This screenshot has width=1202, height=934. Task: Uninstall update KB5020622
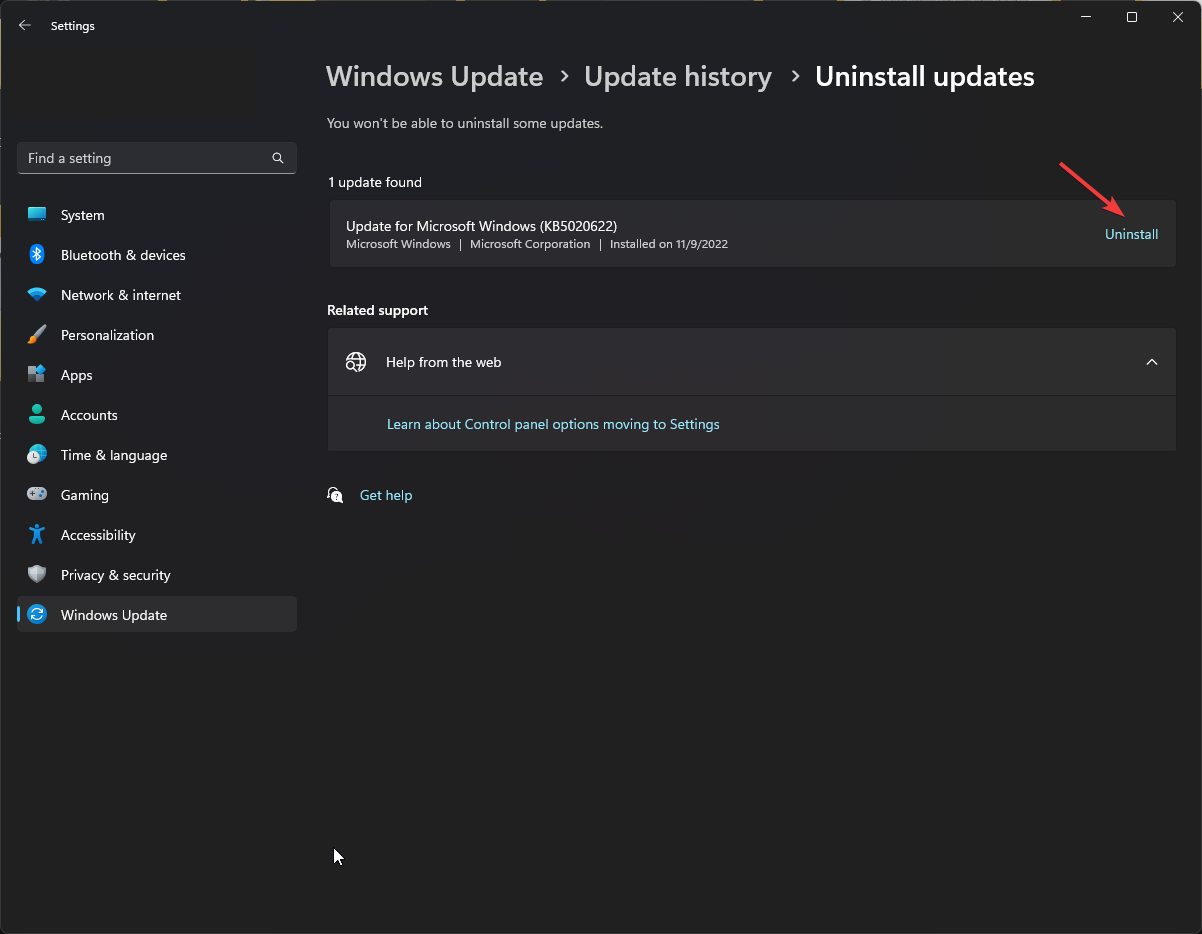tap(1131, 234)
